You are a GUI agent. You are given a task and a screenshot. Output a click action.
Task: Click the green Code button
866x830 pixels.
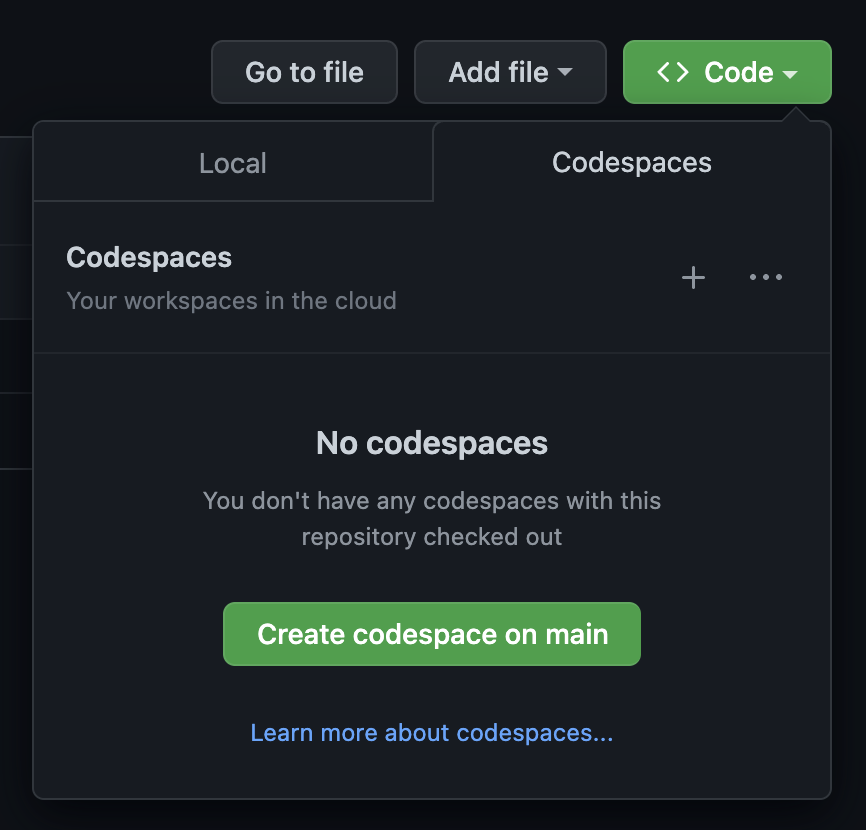[x=727, y=71]
